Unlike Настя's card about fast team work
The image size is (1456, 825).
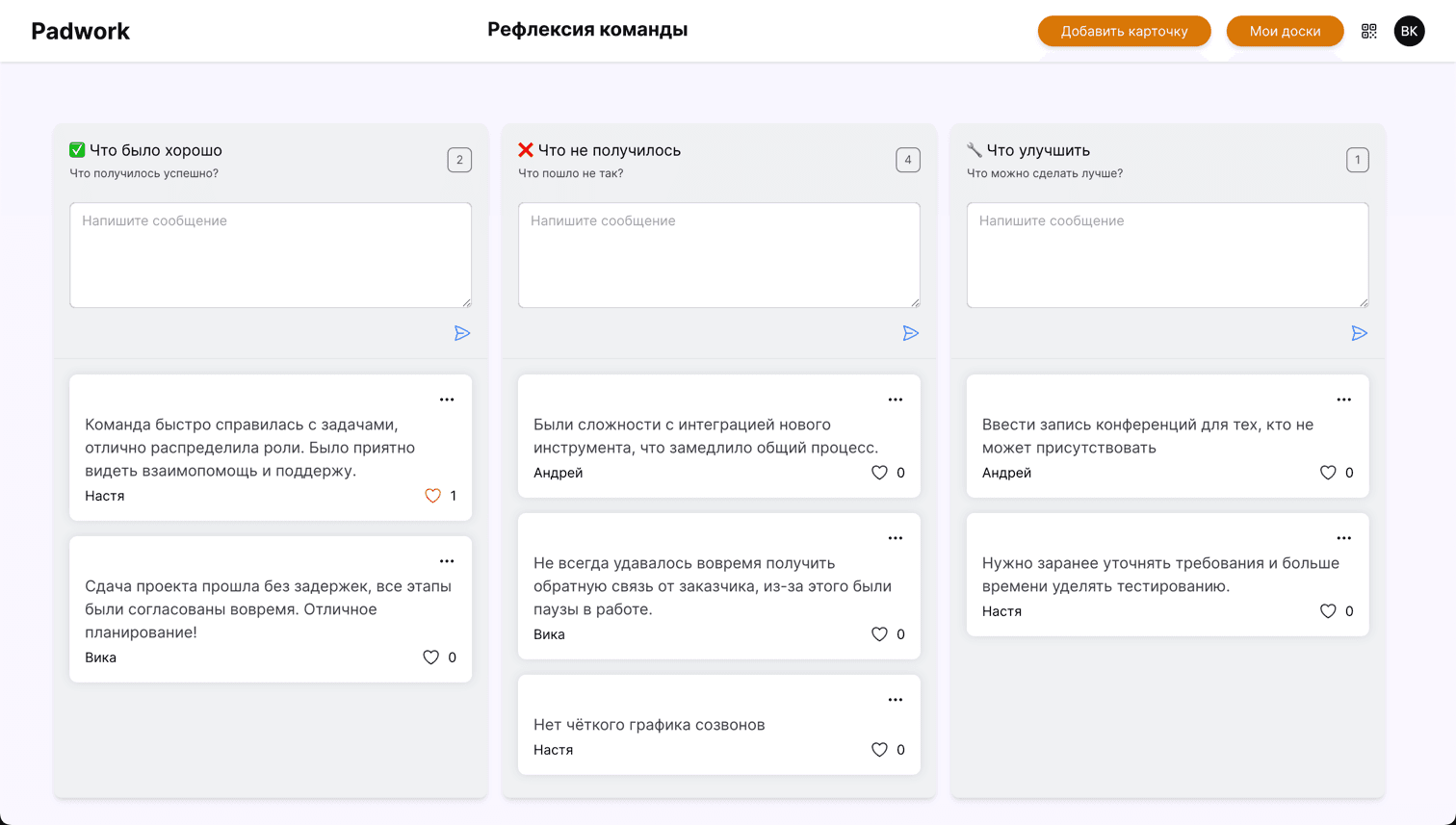coord(432,496)
